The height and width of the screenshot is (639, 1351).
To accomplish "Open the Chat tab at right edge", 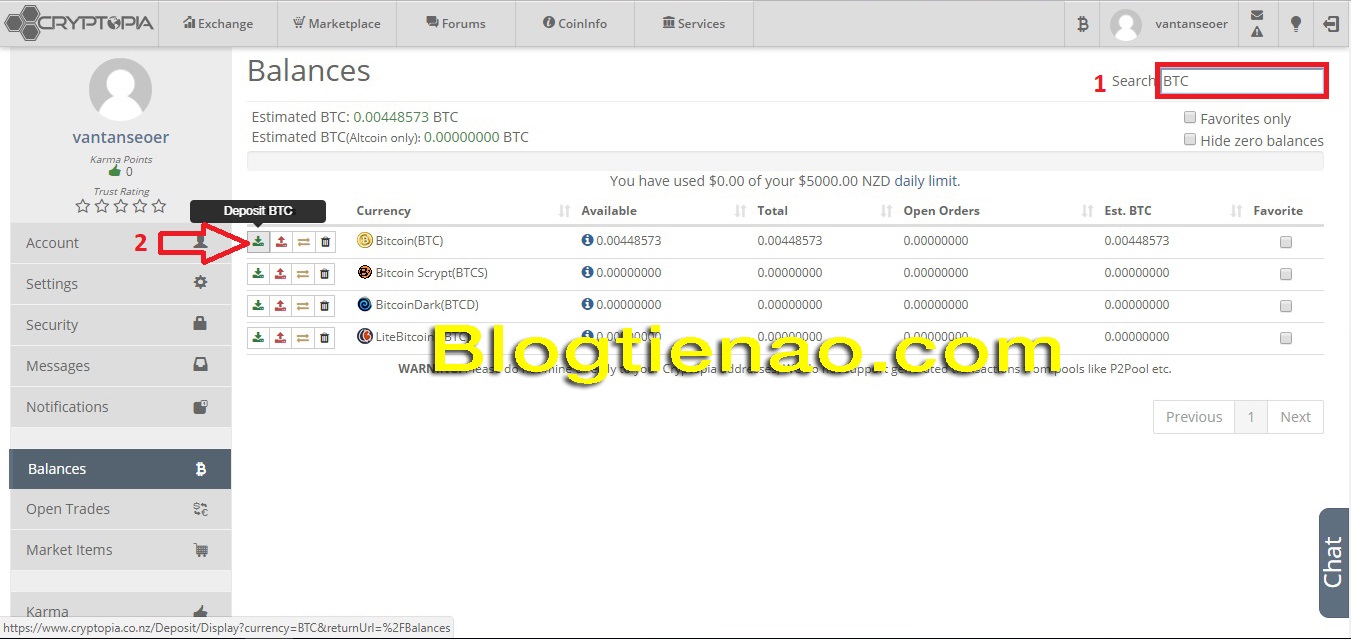I will coord(1334,562).
